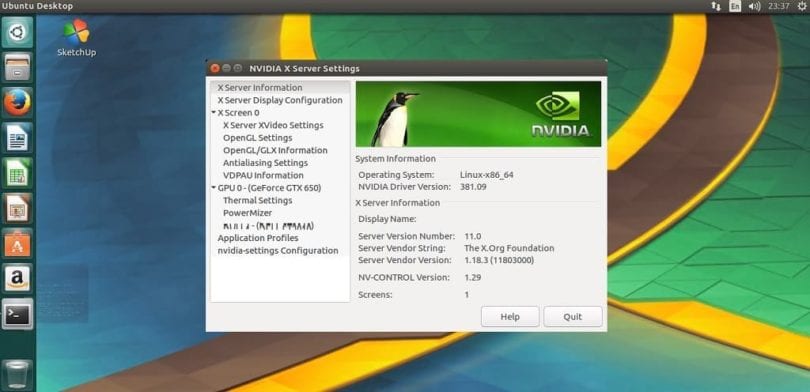810x392 pixels.
Task: Open the Files manager icon
Action: coord(18,67)
